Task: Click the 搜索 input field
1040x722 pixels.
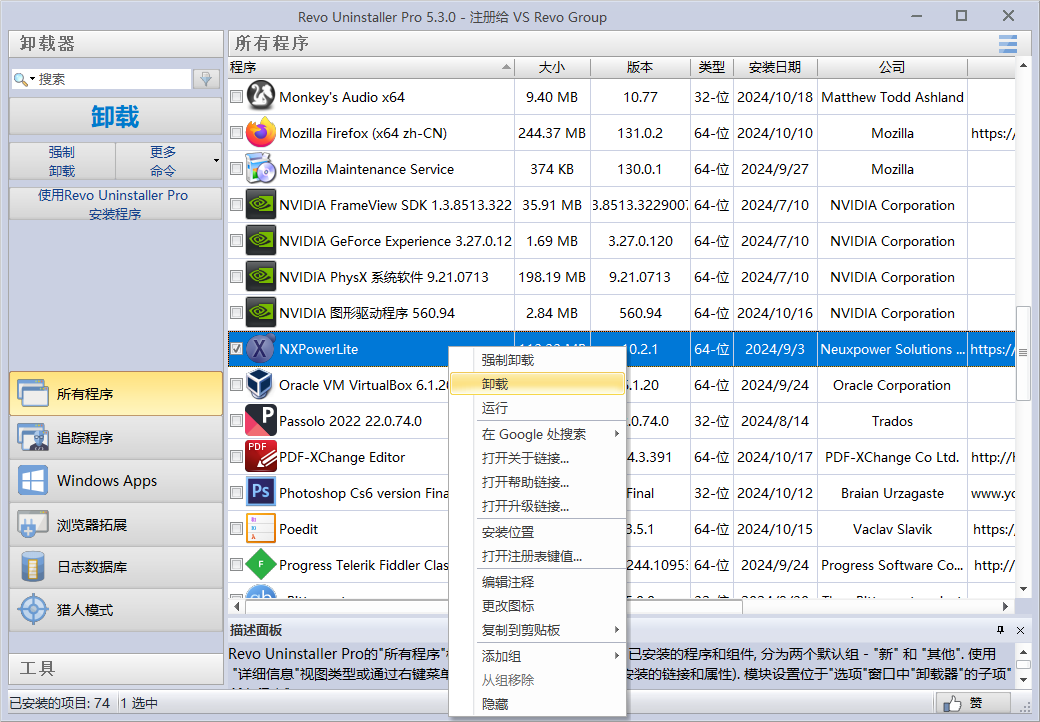Action: pos(113,79)
